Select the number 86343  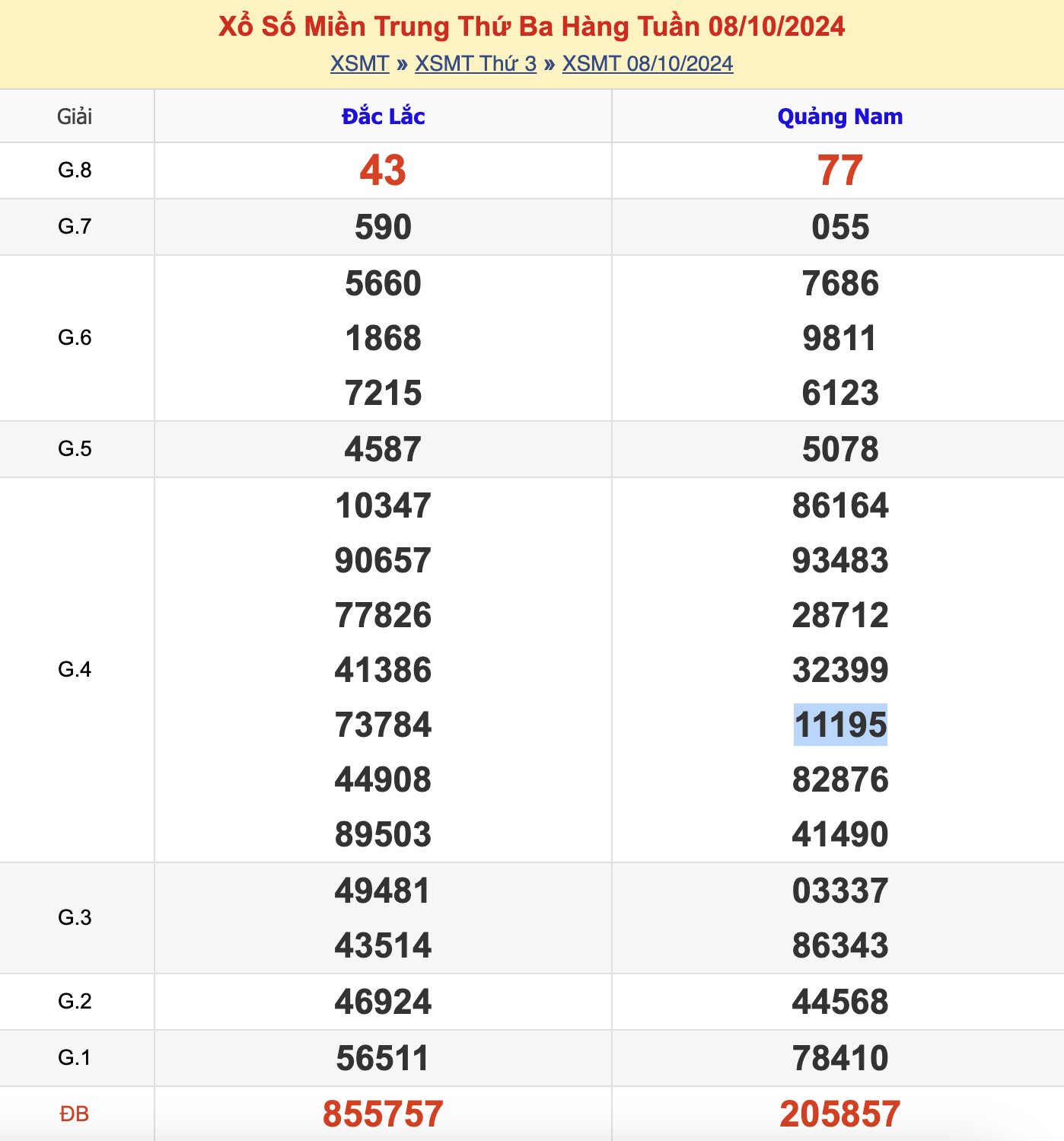(840, 945)
